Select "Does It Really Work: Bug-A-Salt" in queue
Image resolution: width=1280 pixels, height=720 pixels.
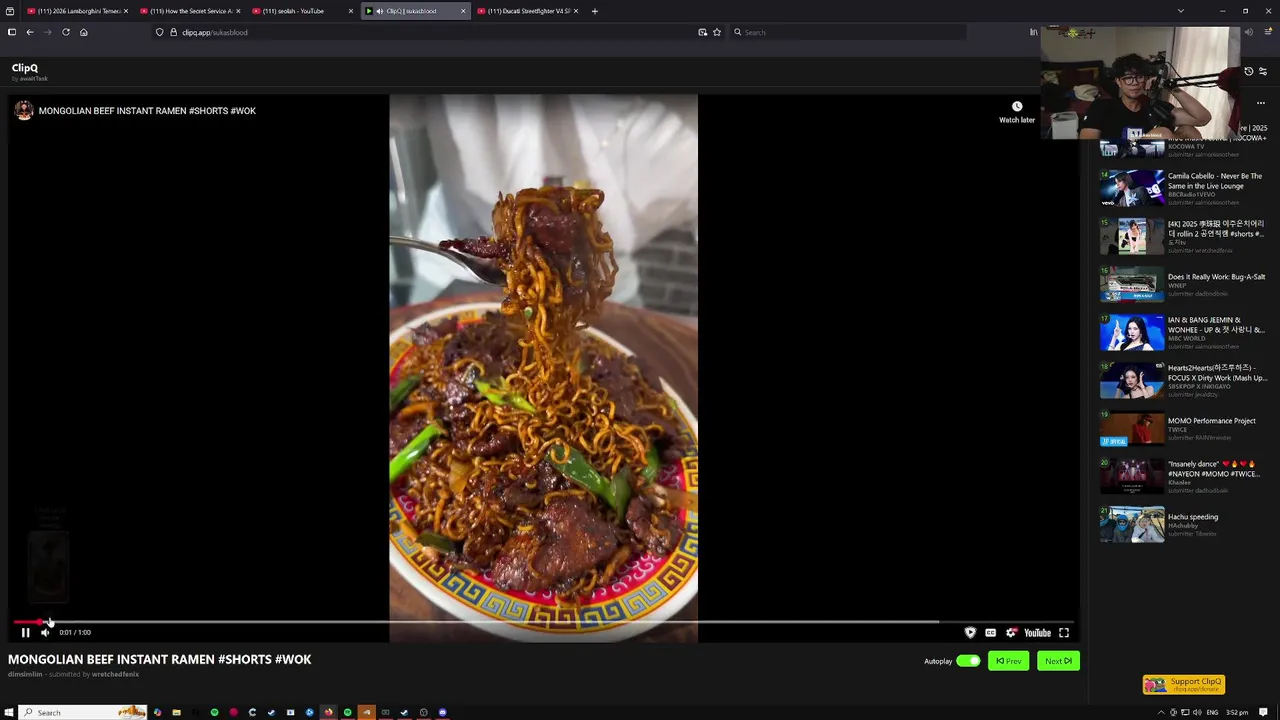coord(1216,277)
